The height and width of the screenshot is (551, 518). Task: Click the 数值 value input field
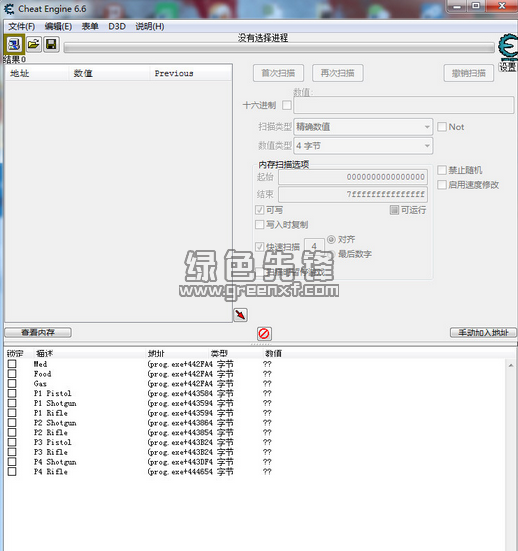tap(403, 105)
